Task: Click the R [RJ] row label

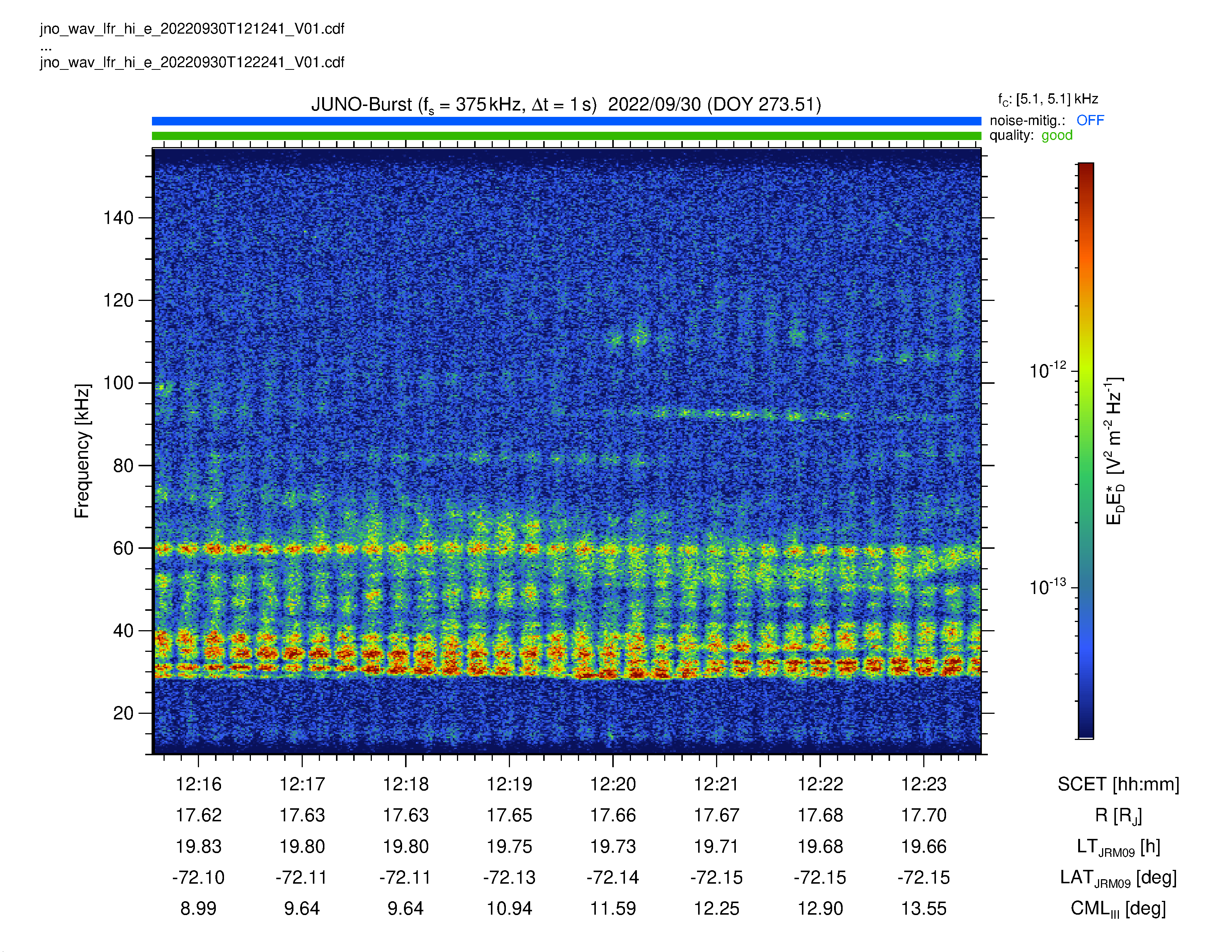Action: (x=1118, y=816)
